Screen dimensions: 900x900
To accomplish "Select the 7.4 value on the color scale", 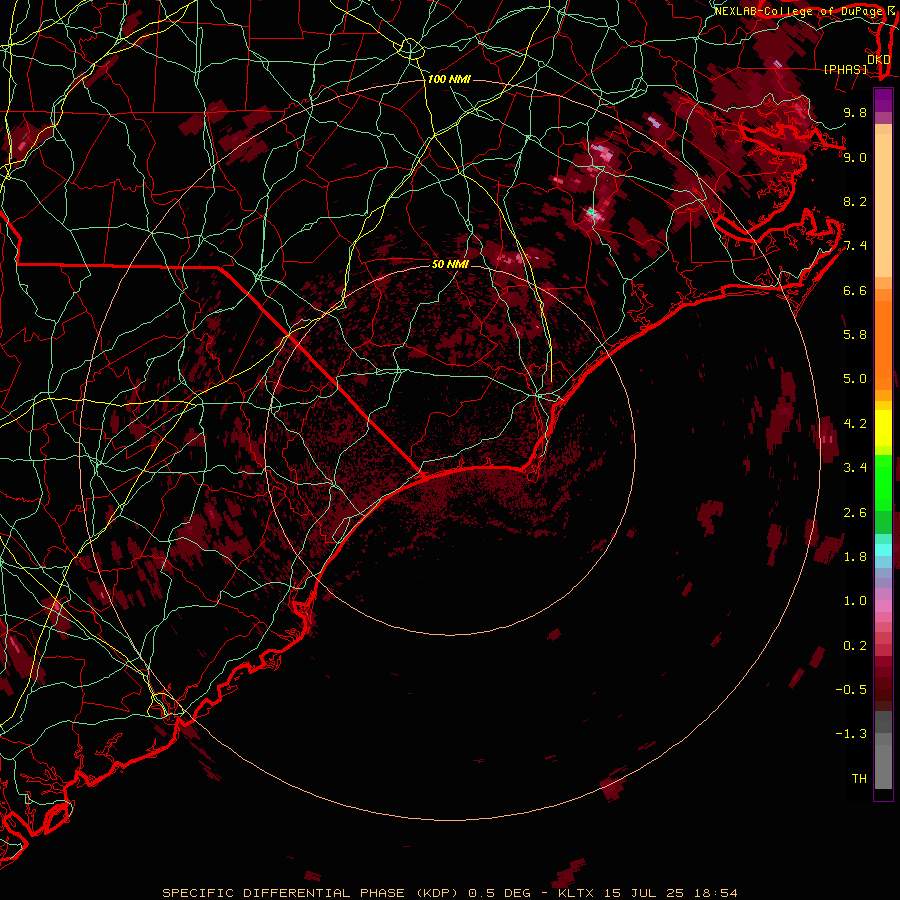I will pyautogui.click(x=855, y=246).
